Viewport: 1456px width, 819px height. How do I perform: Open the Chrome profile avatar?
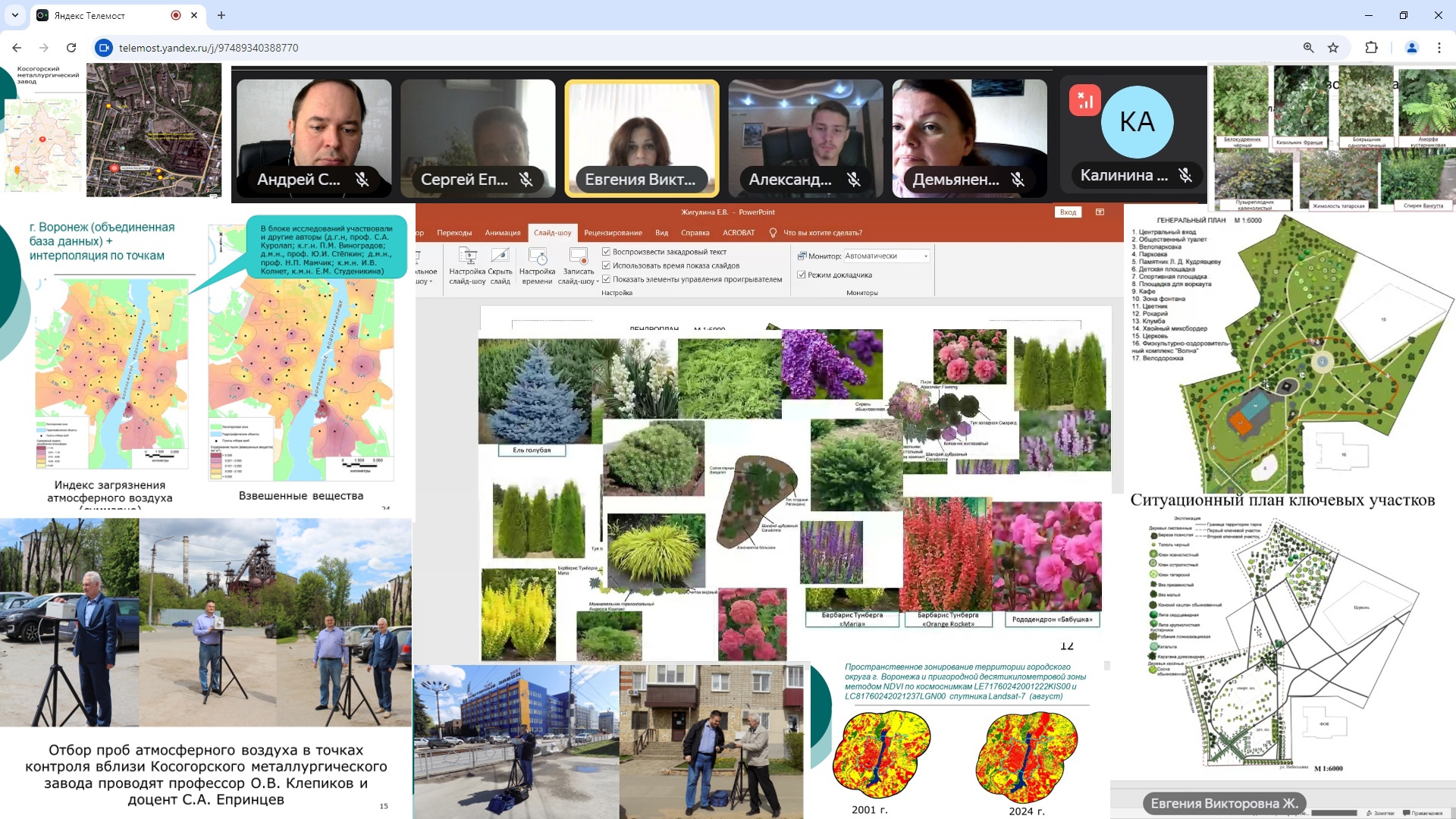1412,48
